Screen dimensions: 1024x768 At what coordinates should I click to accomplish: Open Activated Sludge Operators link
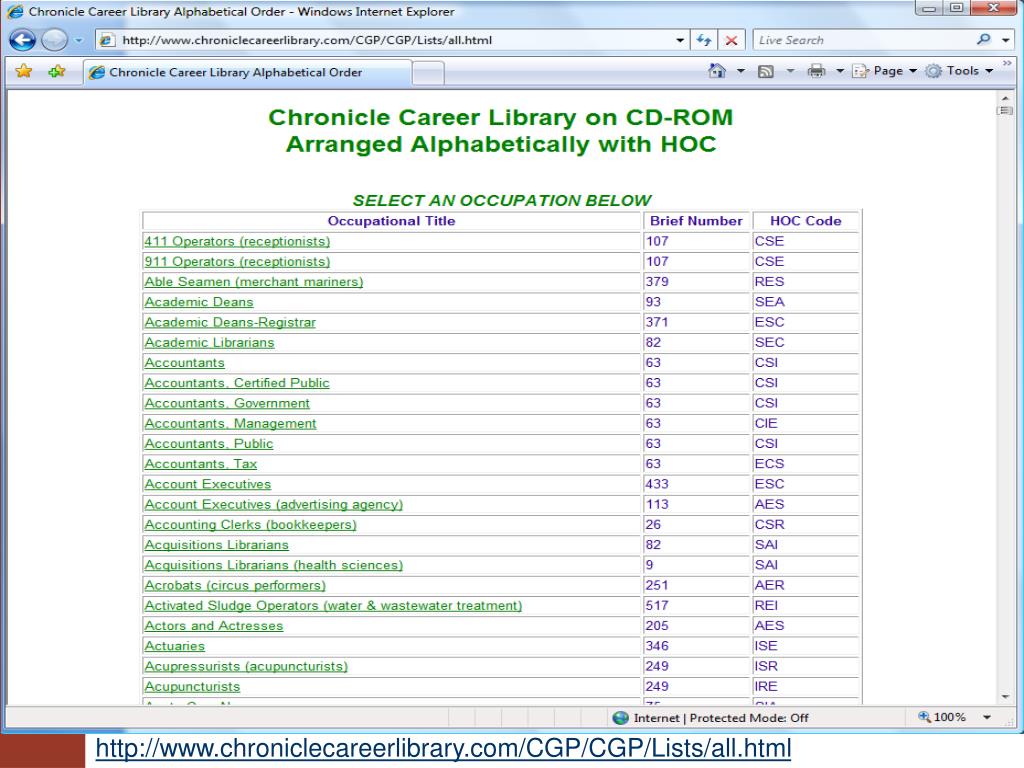pos(333,605)
